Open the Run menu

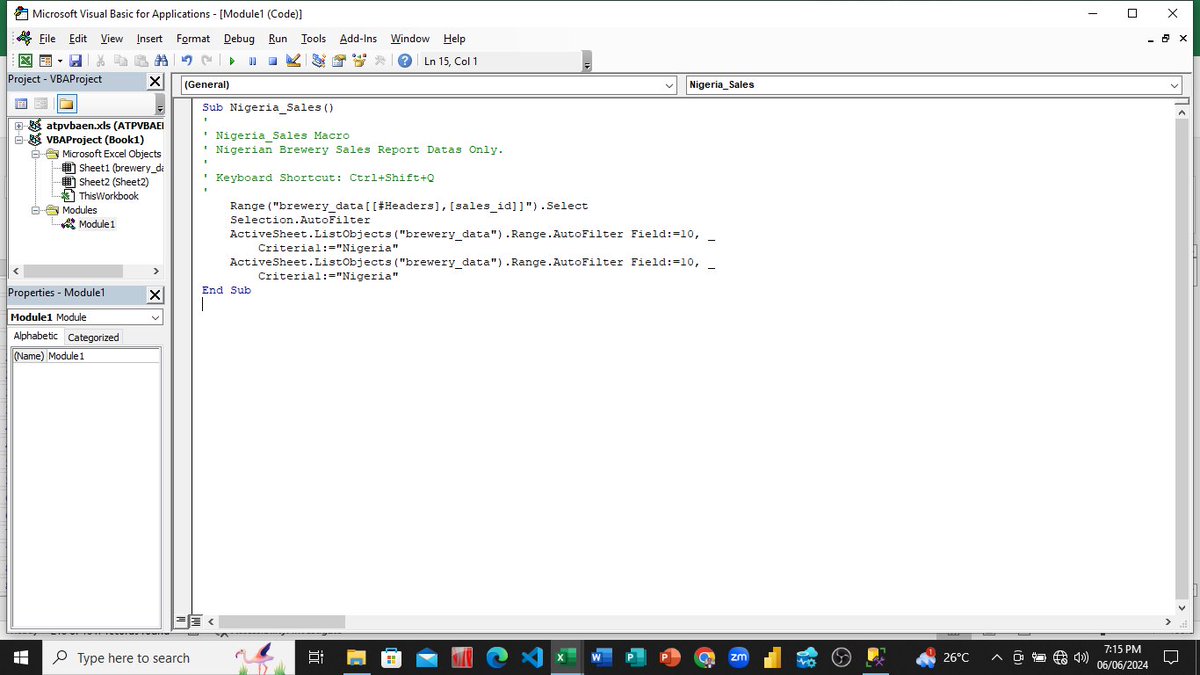[x=278, y=38]
